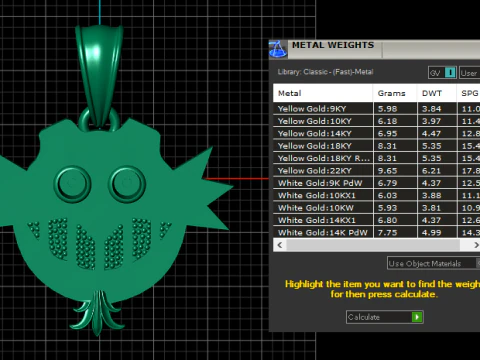Image resolution: width=480 pixels, height=360 pixels.
Task: Click the Metal column header
Action: (x=323, y=93)
